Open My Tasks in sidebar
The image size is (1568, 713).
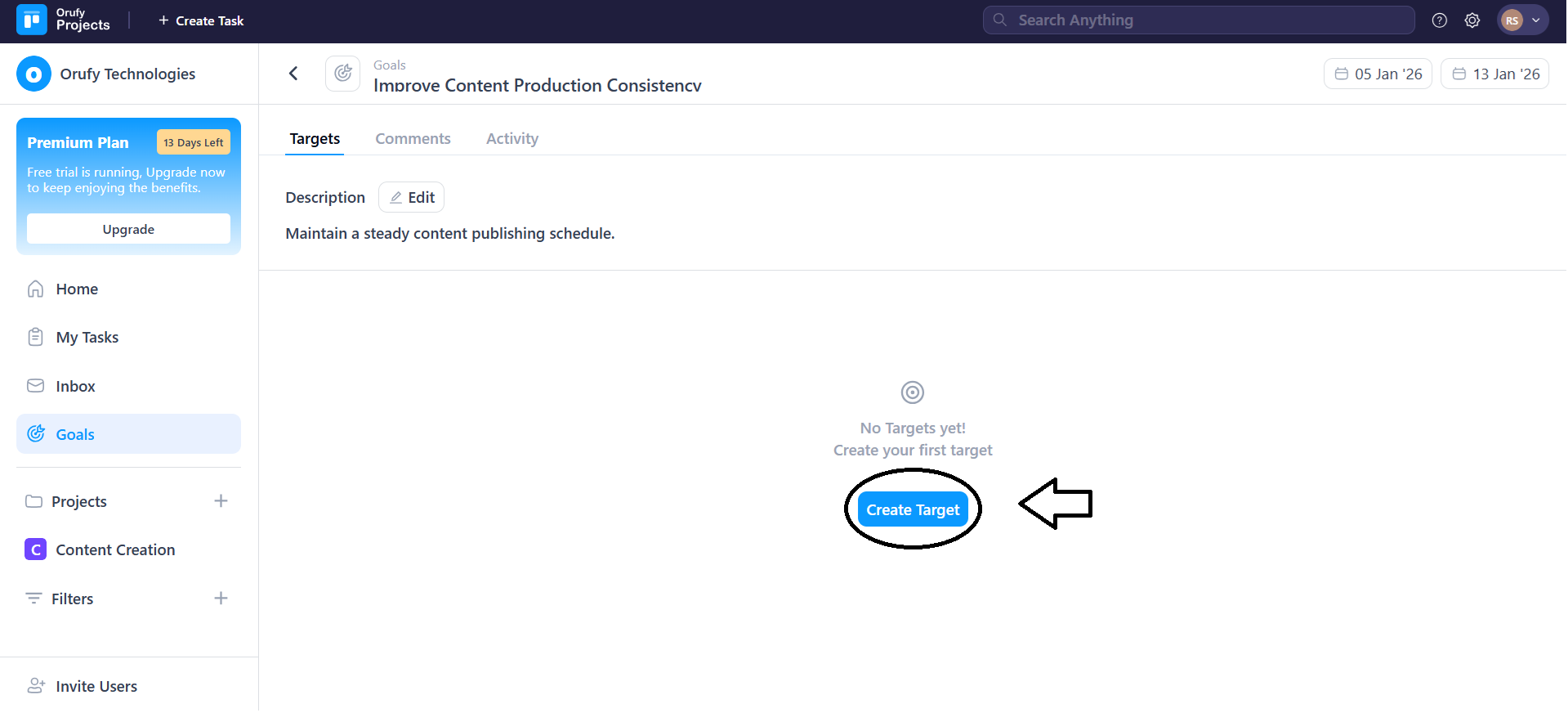point(87,338)
